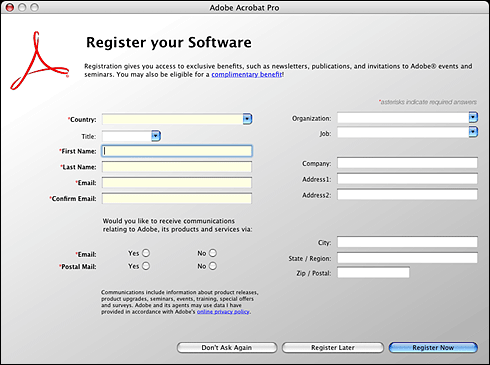This screenshot has height=365, width=490.
Task: Choose Yes for Postal Mail
Action: [146, 266]
